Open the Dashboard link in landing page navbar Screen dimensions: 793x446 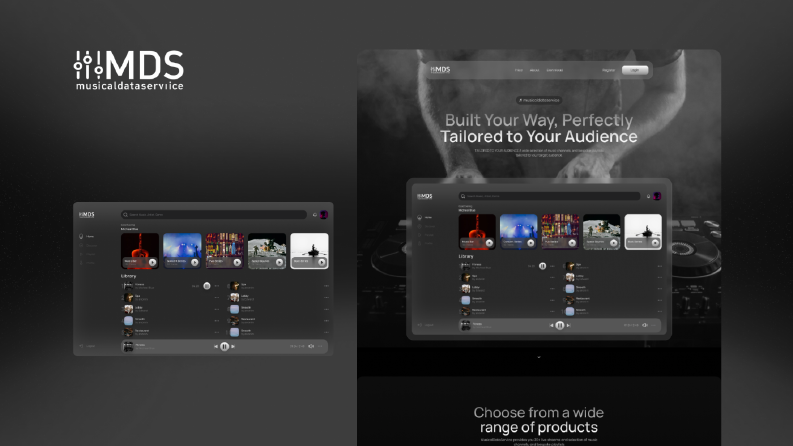tap(555, 70)
